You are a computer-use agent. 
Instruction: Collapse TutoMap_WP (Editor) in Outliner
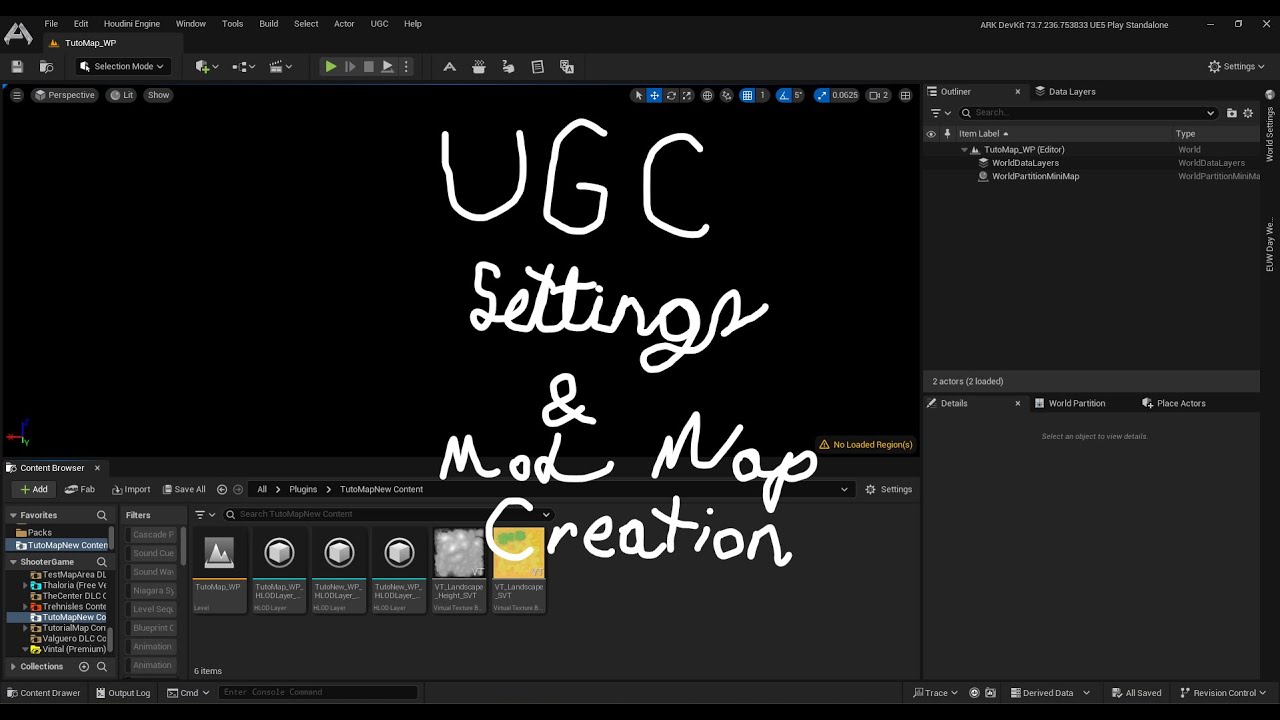[964, 150]
